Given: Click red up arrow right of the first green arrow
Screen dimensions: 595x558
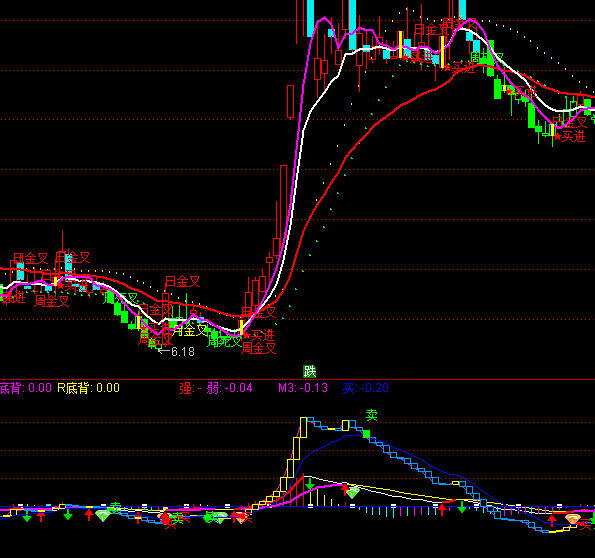Looking at the screenshot, I should coord(41,517).
